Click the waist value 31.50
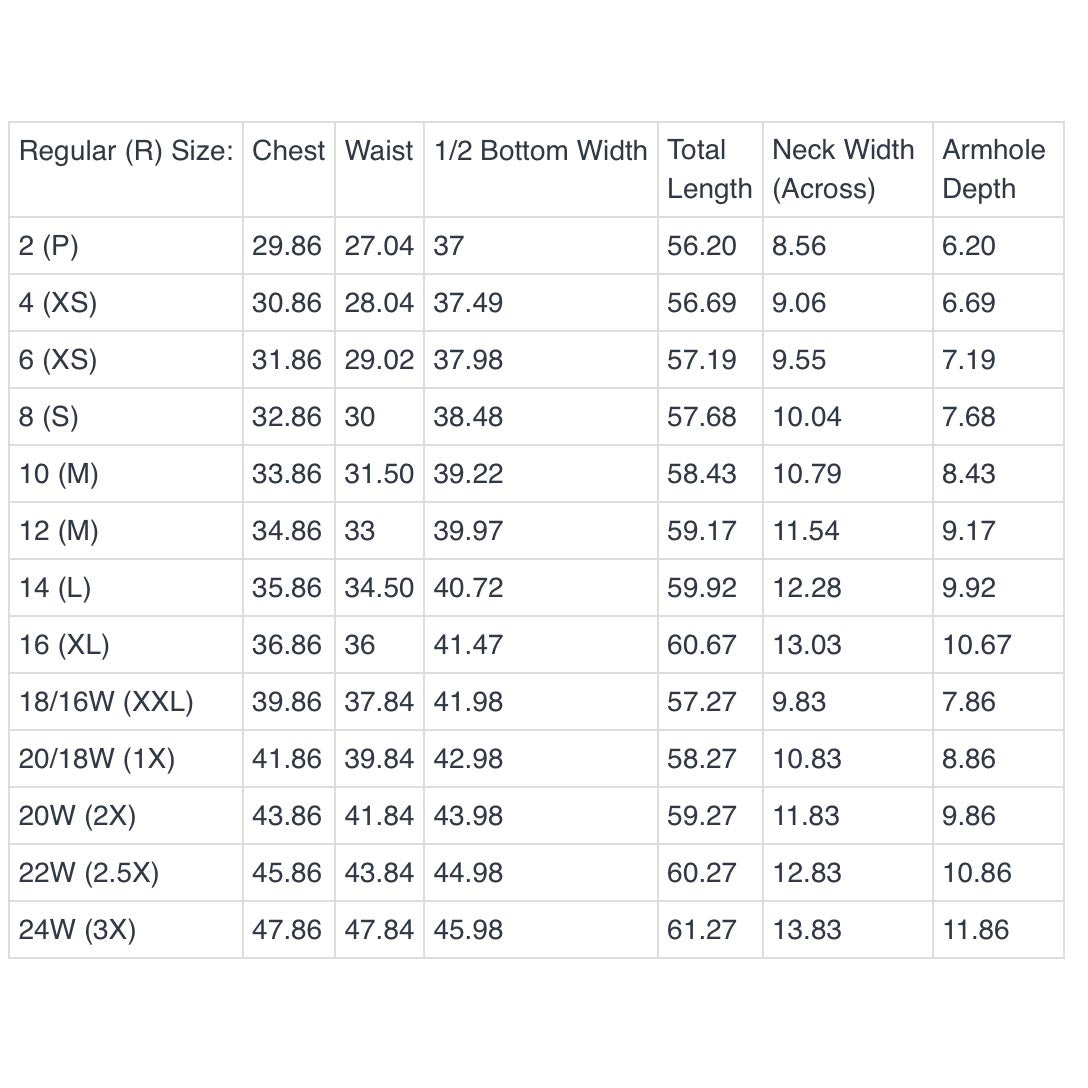Viewport: 1088px width, 1088px height. (379, 474)
